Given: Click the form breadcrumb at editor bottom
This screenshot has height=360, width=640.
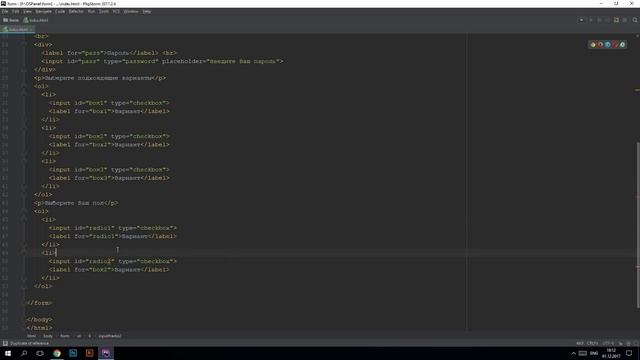Looking at the screenshot, I should click(x=65, y=336).
